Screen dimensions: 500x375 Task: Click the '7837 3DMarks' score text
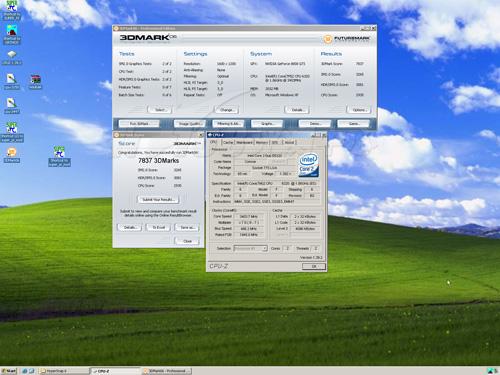coord(158,161)
